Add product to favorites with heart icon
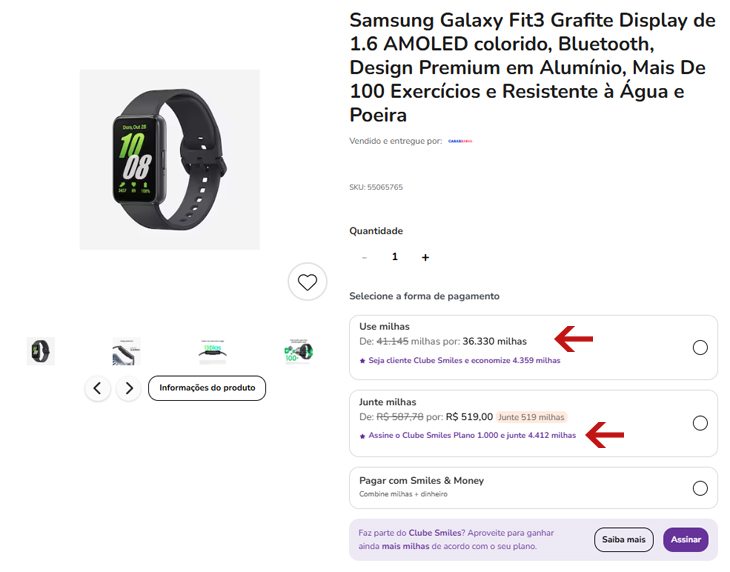The height and width of the screenshot is (572, 730). coord(307,282)
